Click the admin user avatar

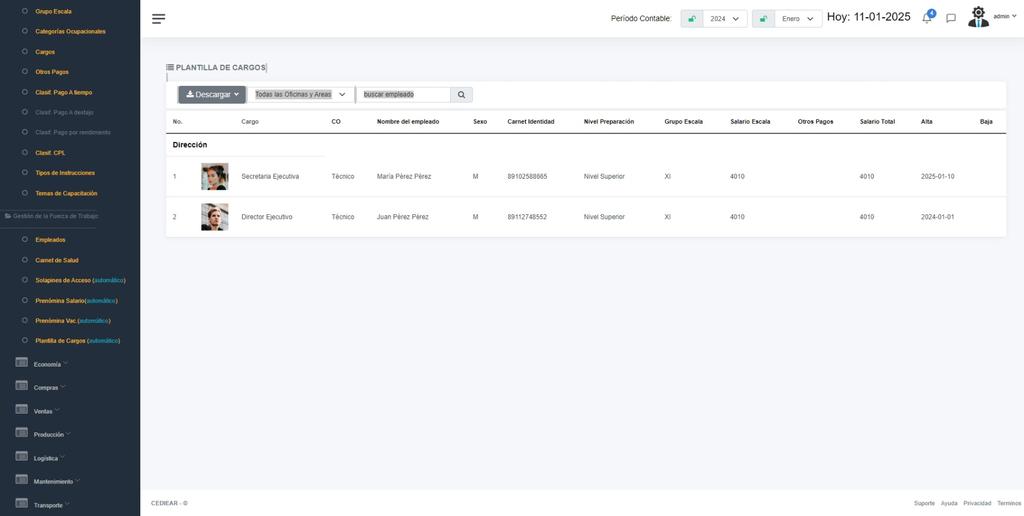coord(978,17)
